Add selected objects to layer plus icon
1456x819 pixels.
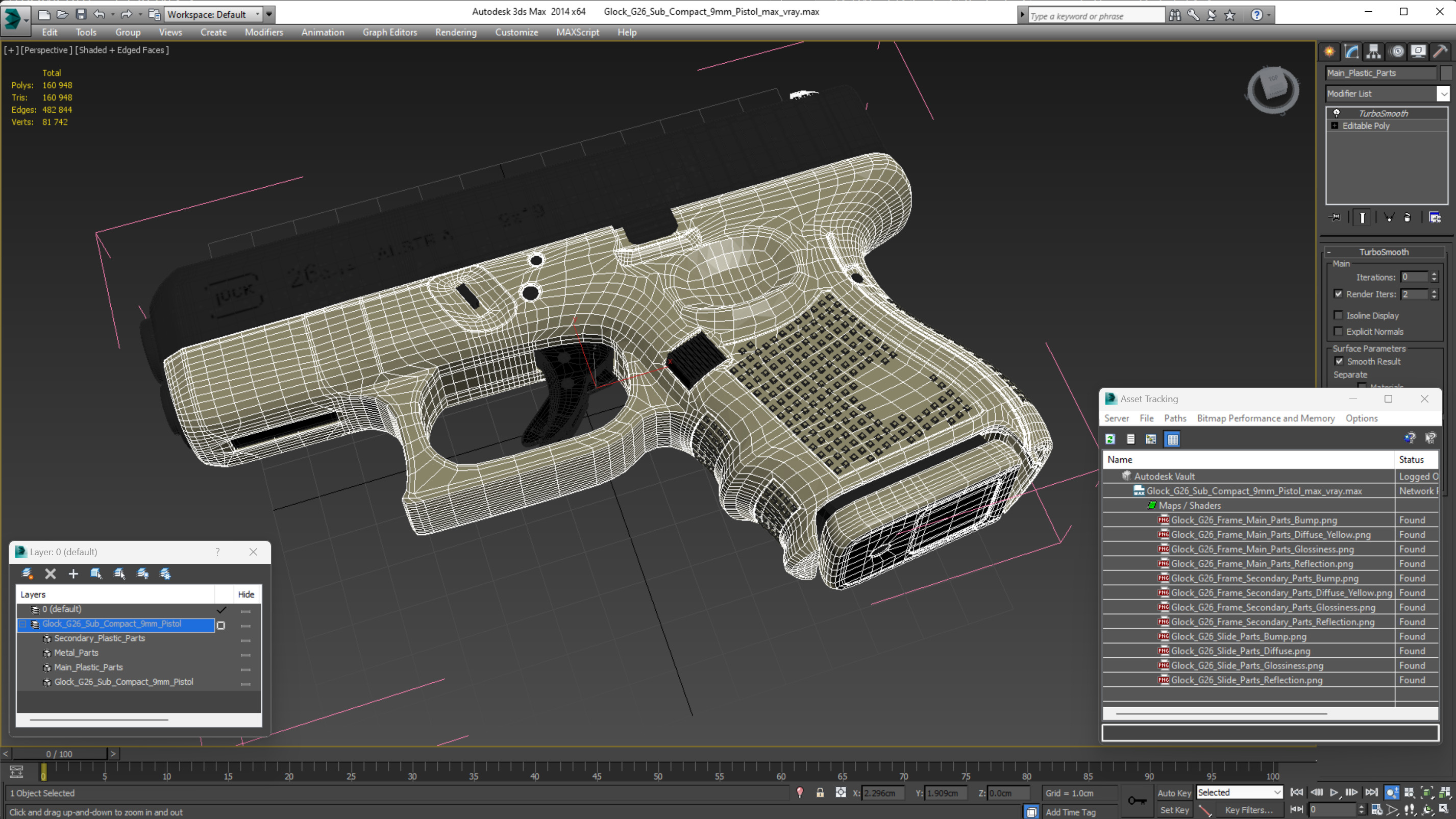coord(73,574)
